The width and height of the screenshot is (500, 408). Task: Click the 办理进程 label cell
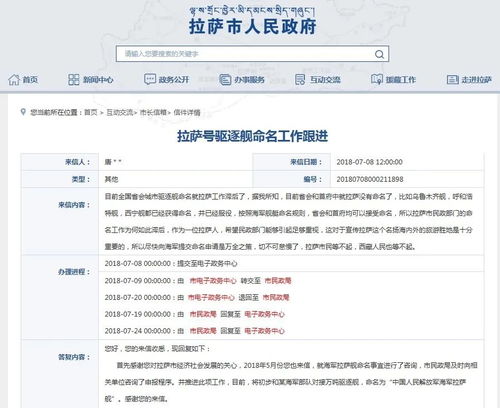[x=60, y=297]
